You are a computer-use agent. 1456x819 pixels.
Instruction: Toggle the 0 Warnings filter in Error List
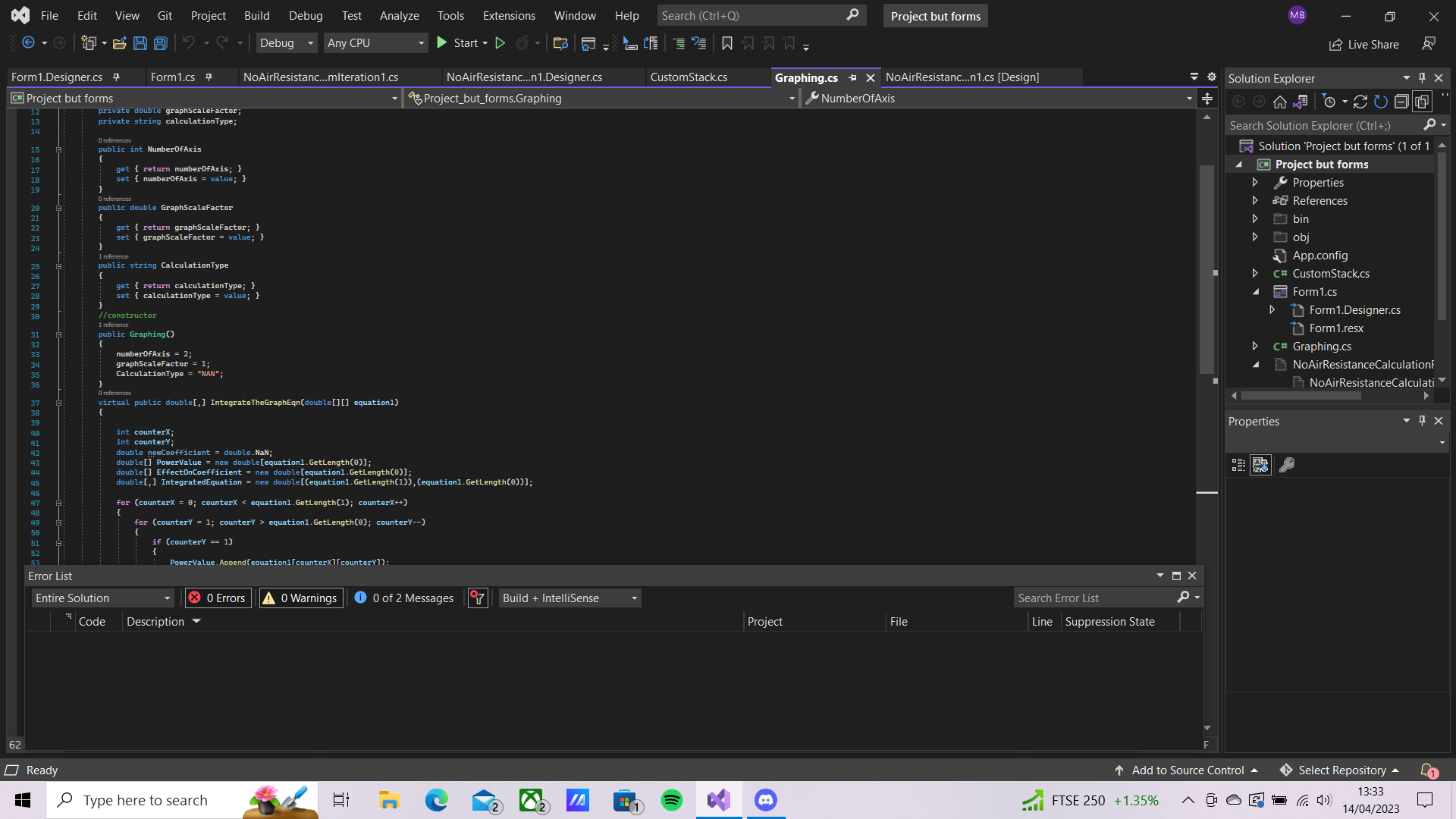point(300,598)
